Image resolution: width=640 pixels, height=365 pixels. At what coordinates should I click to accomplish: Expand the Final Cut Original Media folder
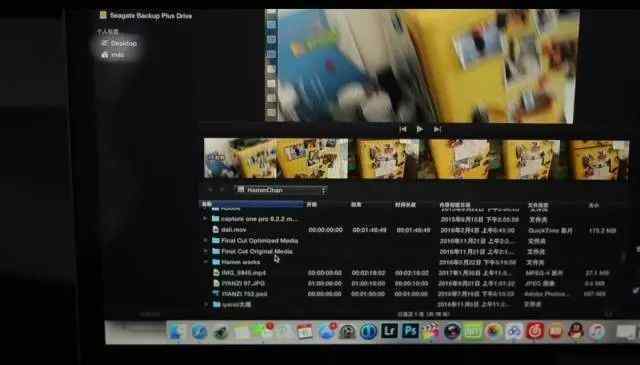coord(205,251)
